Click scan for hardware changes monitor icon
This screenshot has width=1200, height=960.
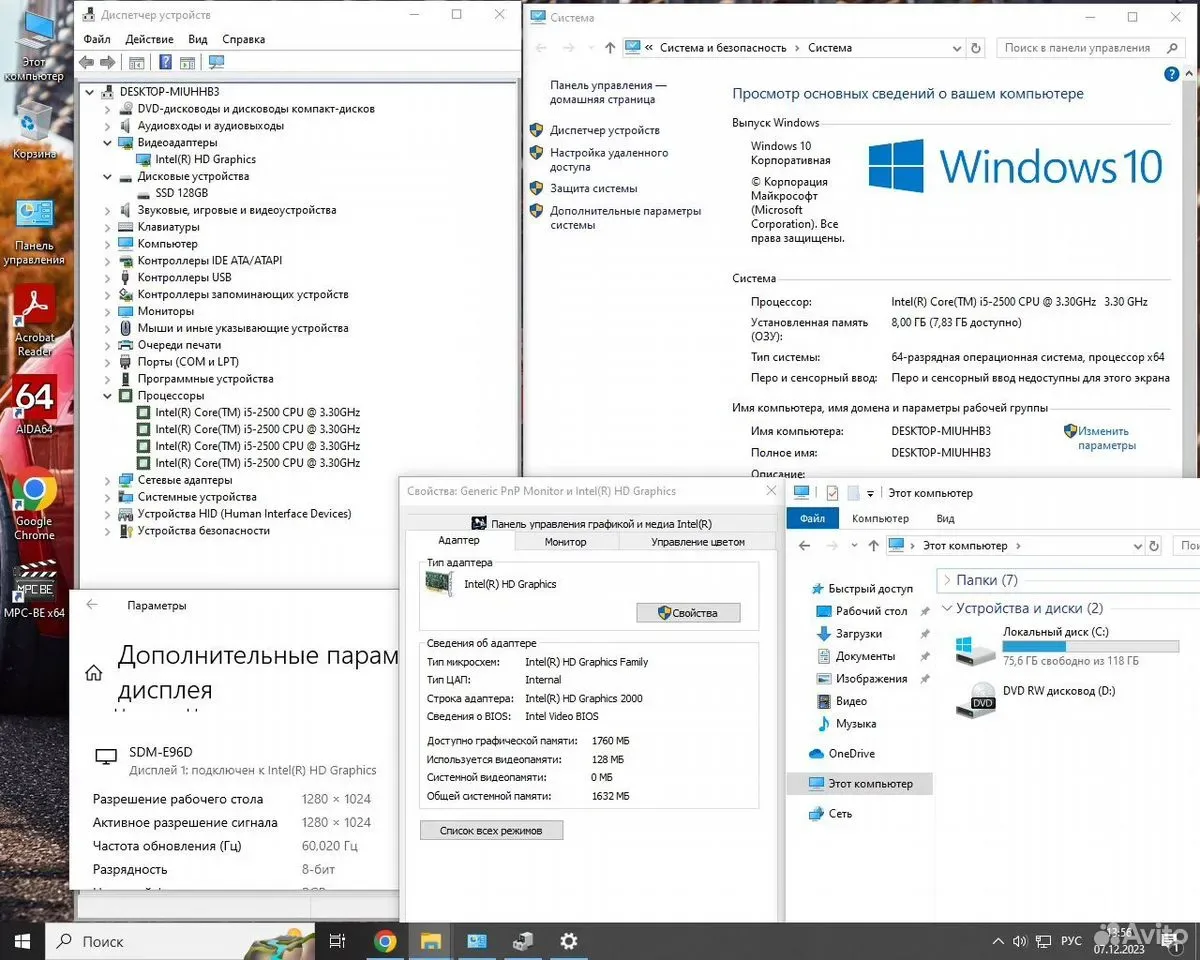tap(216, 62)
